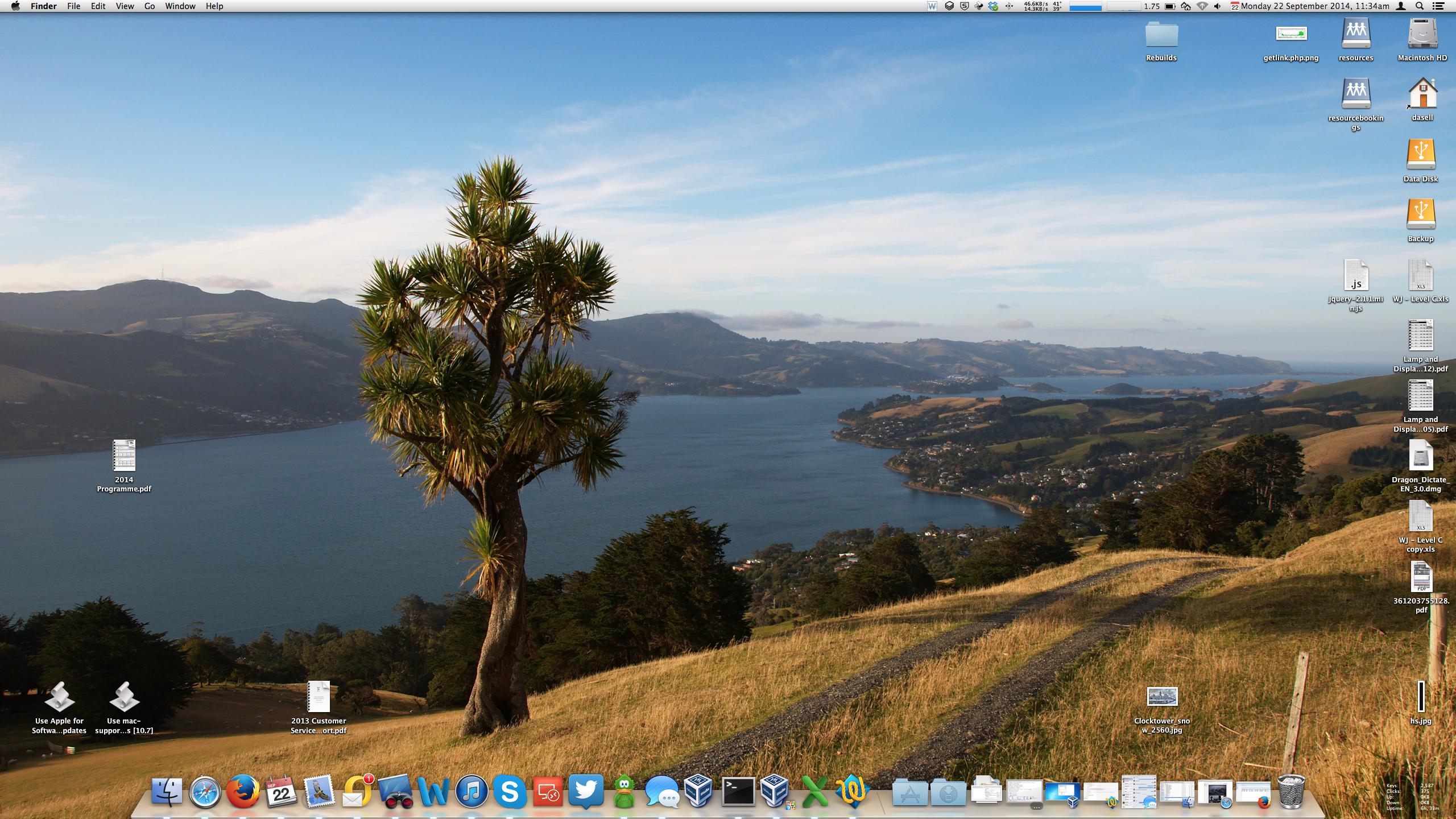Open Calendar showing Sep 22 in Dock
Image resolution: width=1456 pixels, height=819 pixels.
coord(281,792)
